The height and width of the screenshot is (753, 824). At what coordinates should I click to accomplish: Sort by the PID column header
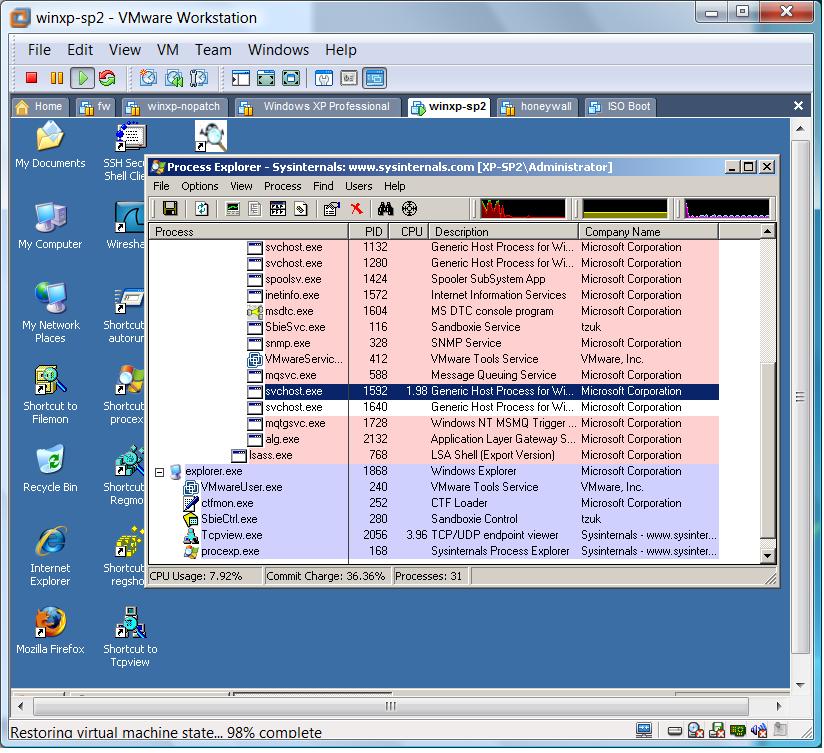[x=369, y=232]
